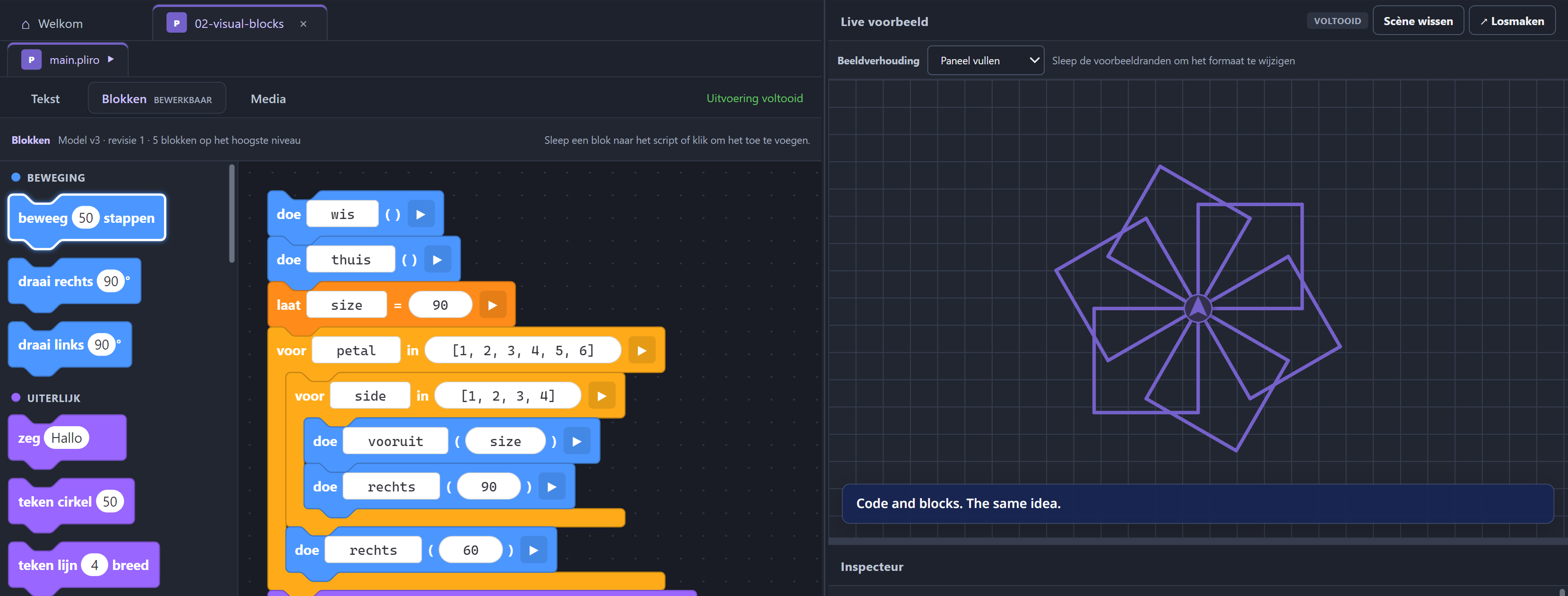The image size is (1568, 596).
Task: Run main.pliro with its play triangle
Action: point(111,59)
